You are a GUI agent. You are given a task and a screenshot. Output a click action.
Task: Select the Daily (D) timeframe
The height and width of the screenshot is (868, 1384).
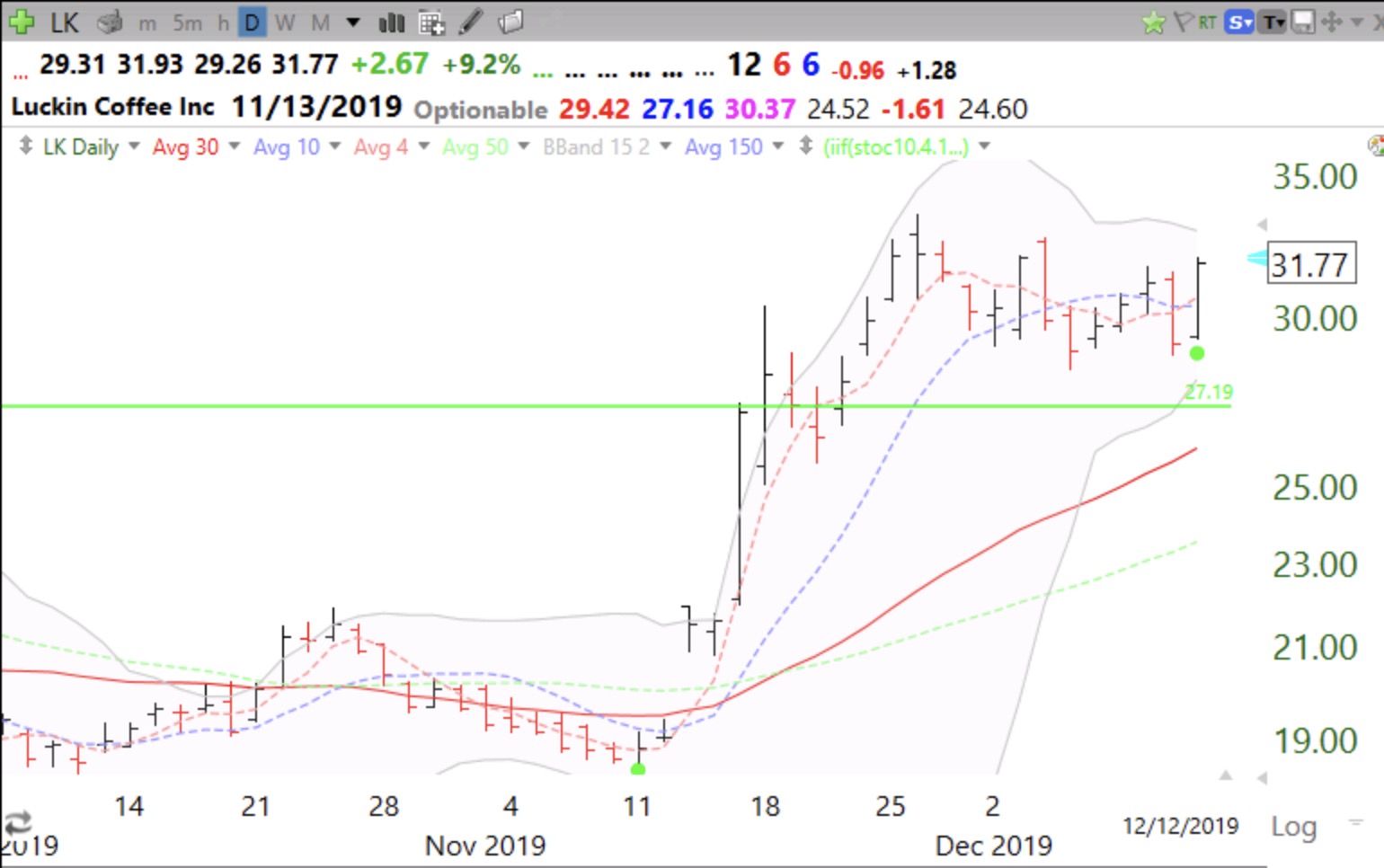pyautogui.click(x=253, y=22)
